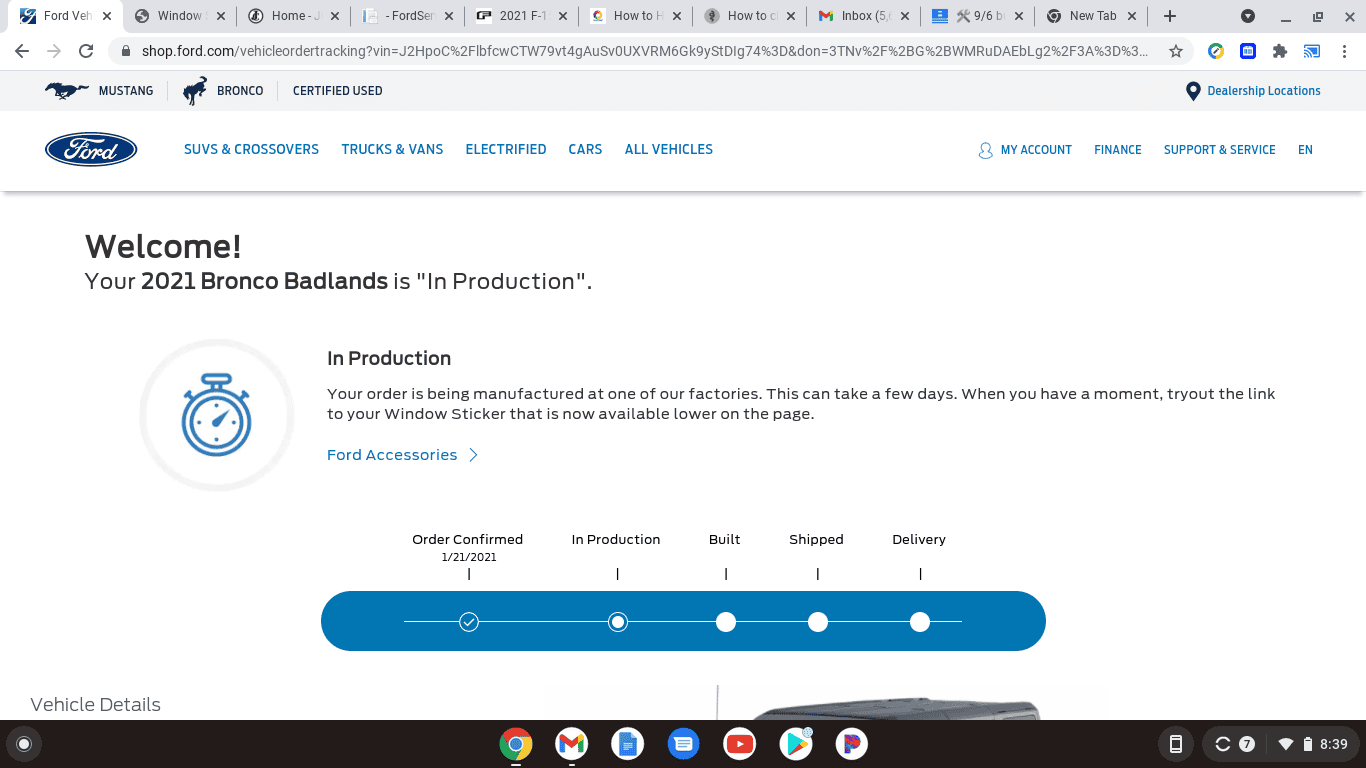Expand the Trucks & Vans menu
Screen dimensions: 1366x768
point(392,149)
